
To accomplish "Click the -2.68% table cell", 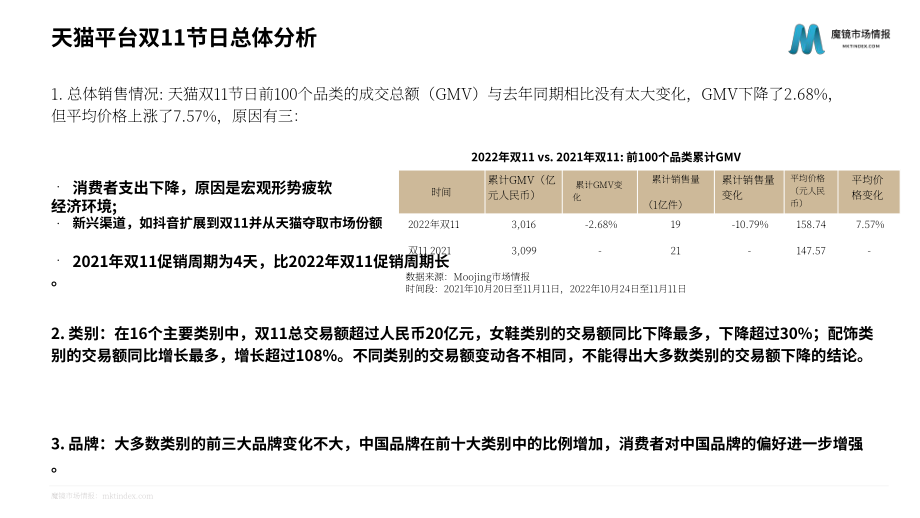I will 601,224.
